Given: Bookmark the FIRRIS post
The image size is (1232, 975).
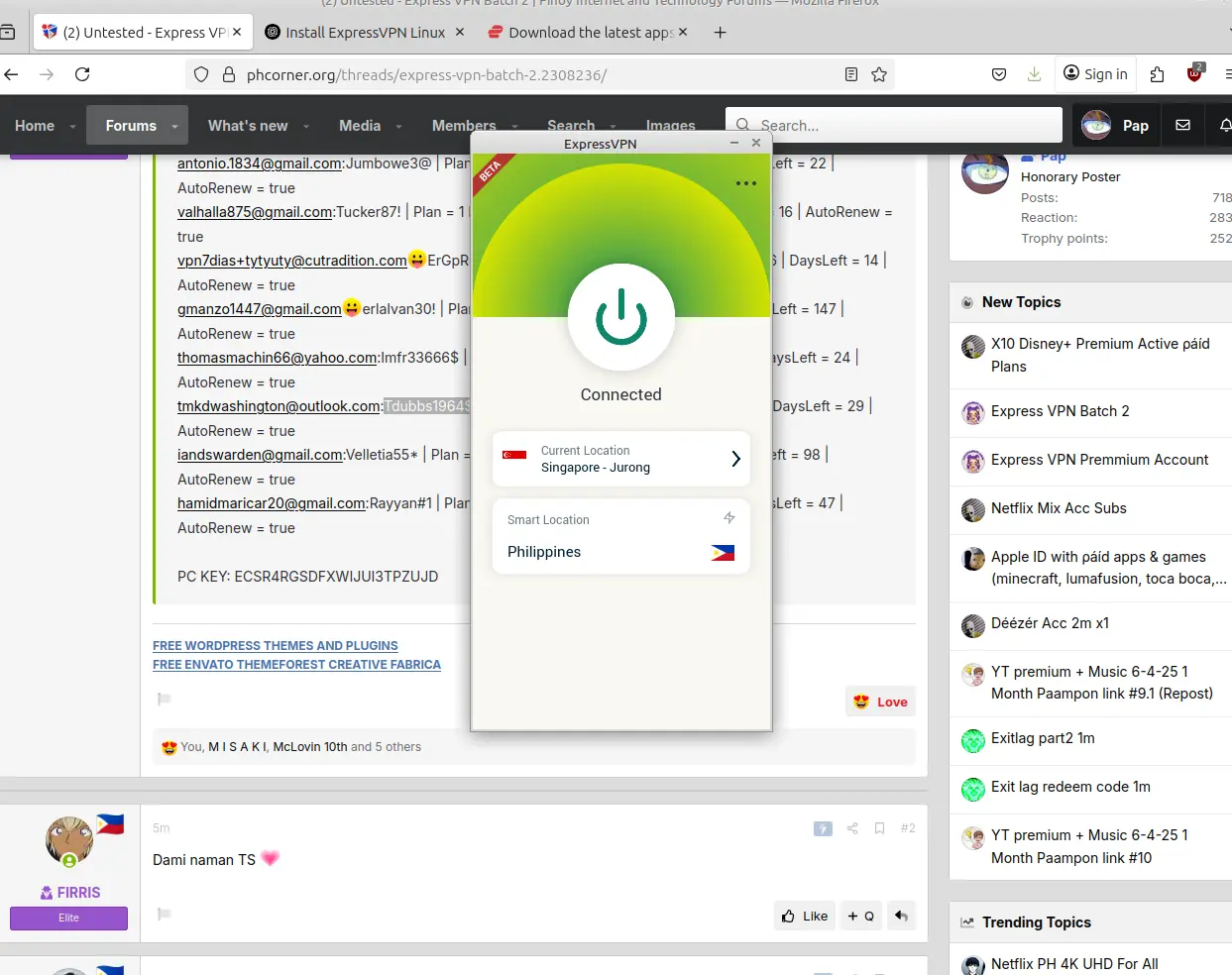Looking at the screenshot, I should click(879, 828).
